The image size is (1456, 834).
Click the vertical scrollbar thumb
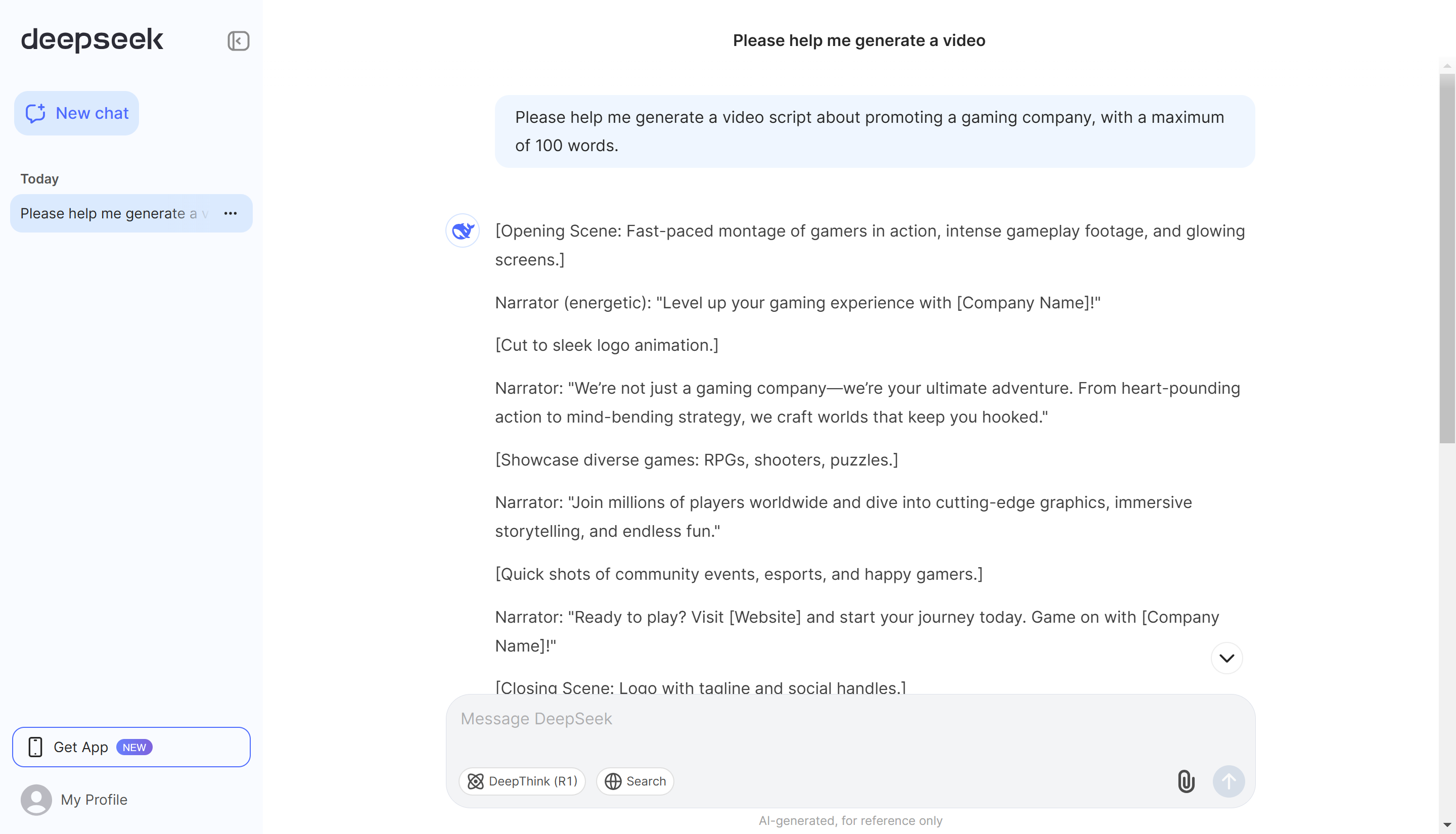tap(1447, 258)
